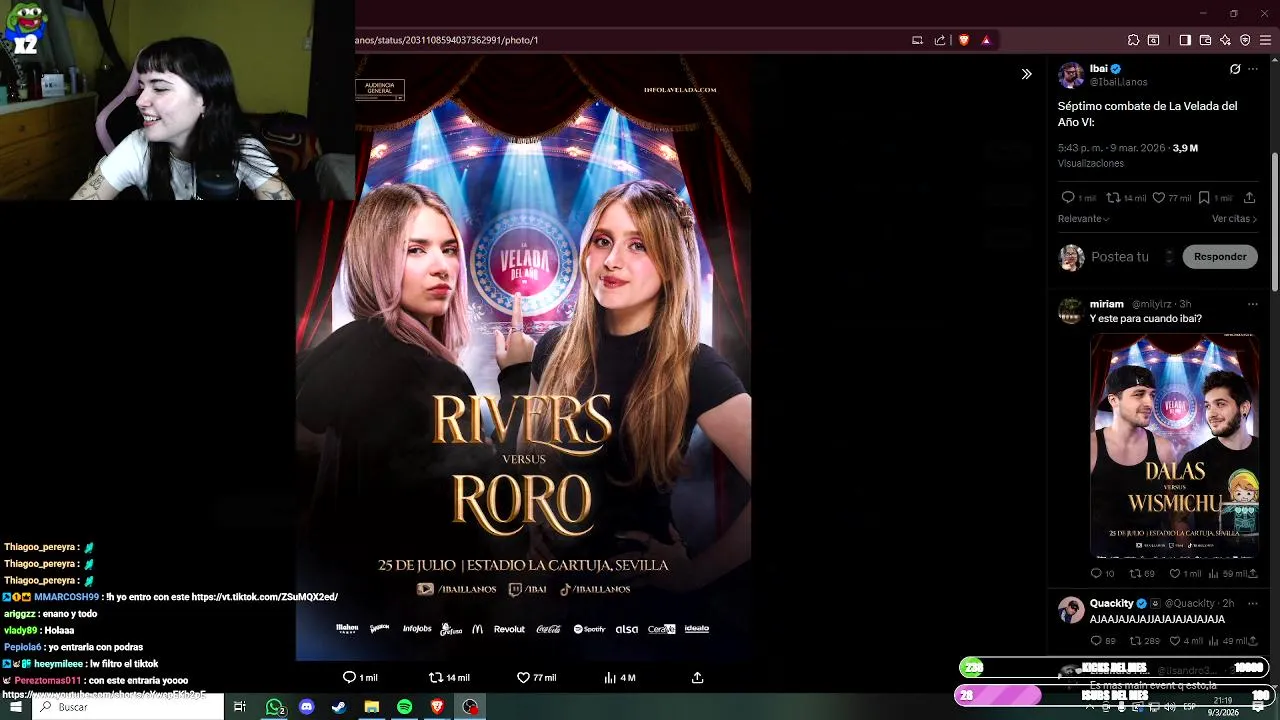Open Brave Leo AI sparkle icon
Screen dimensions: 1280x720
click(x=1225, y=40)
